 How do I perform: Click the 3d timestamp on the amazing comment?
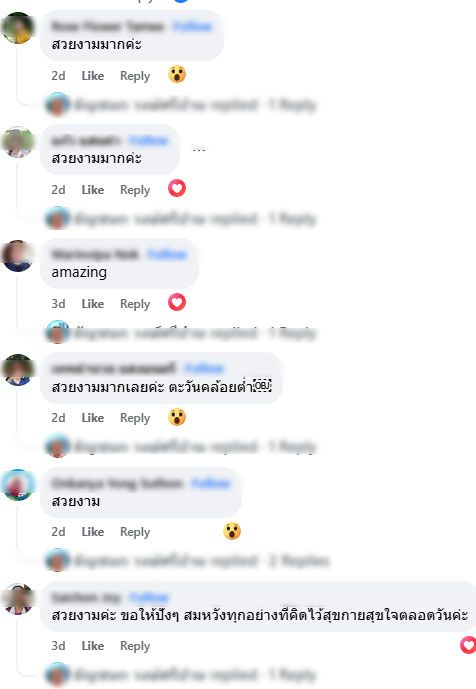click(x=58, y=304)
